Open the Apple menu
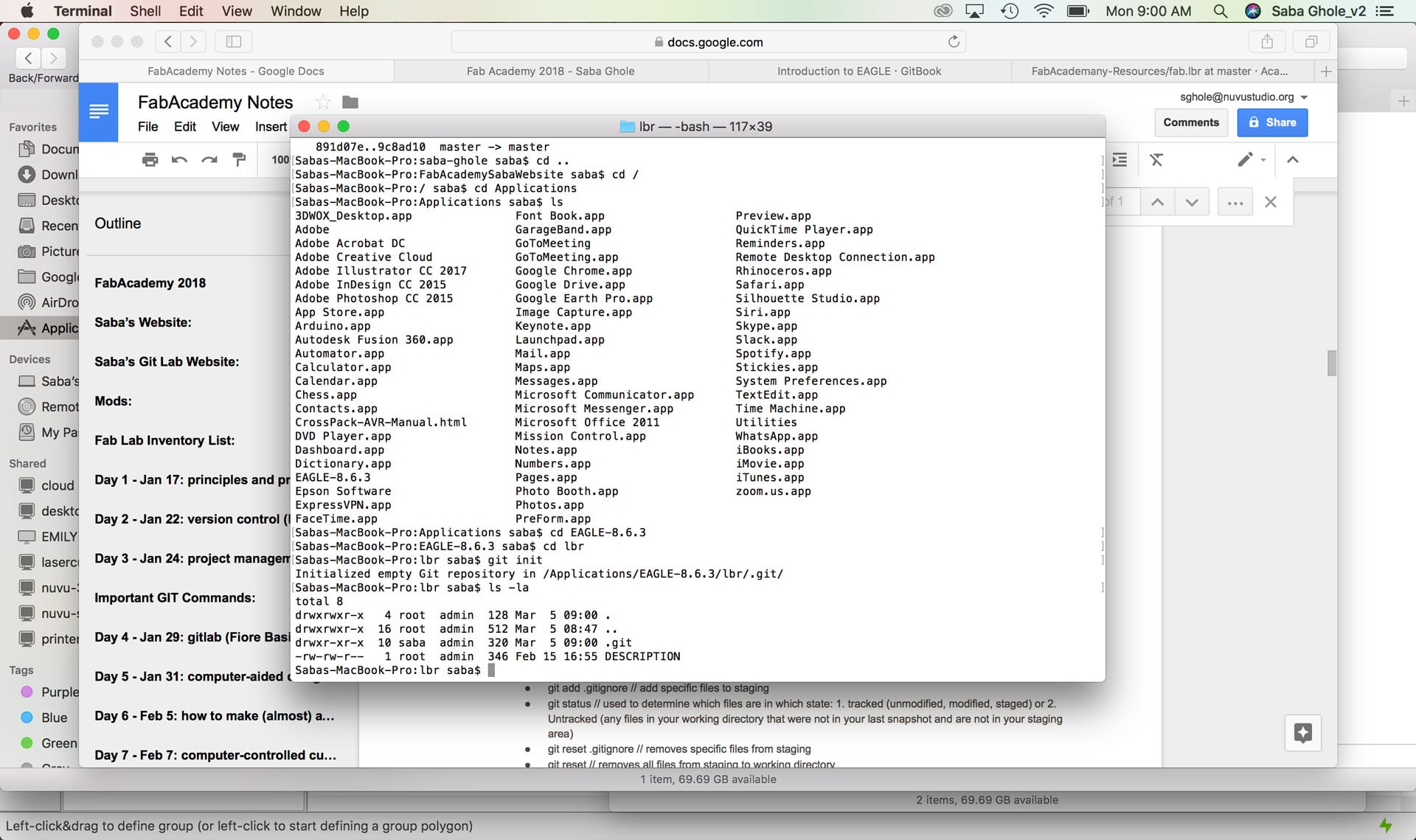1416x840 pixels. point(27,11)
